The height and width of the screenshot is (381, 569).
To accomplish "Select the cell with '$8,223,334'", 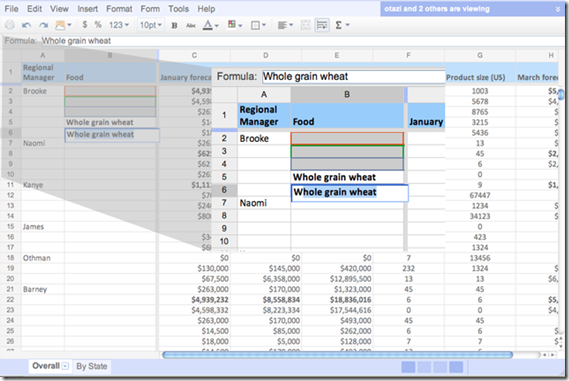I will (266, 310).
